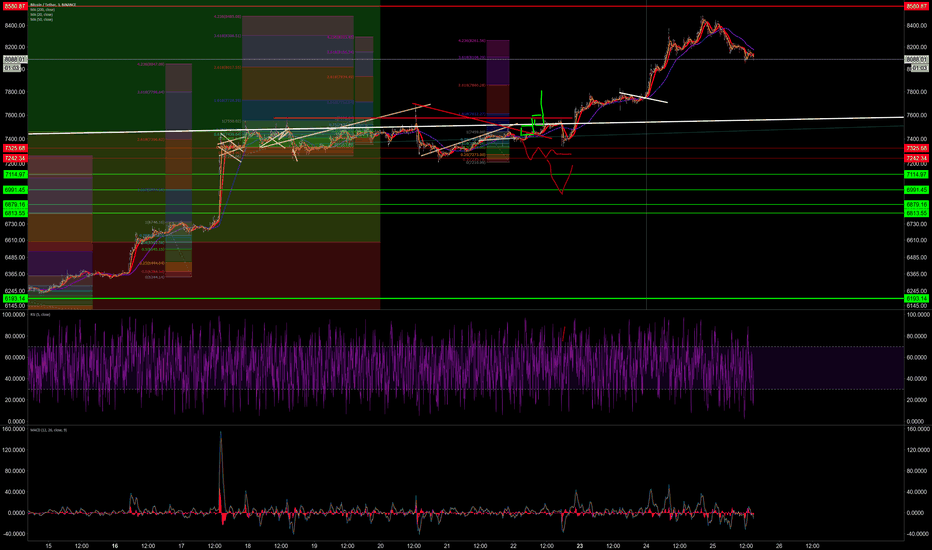This screenshot has width=932, height=550.
Task: Click the current price label 8088.01 on right axis
Action: (916, 59)
